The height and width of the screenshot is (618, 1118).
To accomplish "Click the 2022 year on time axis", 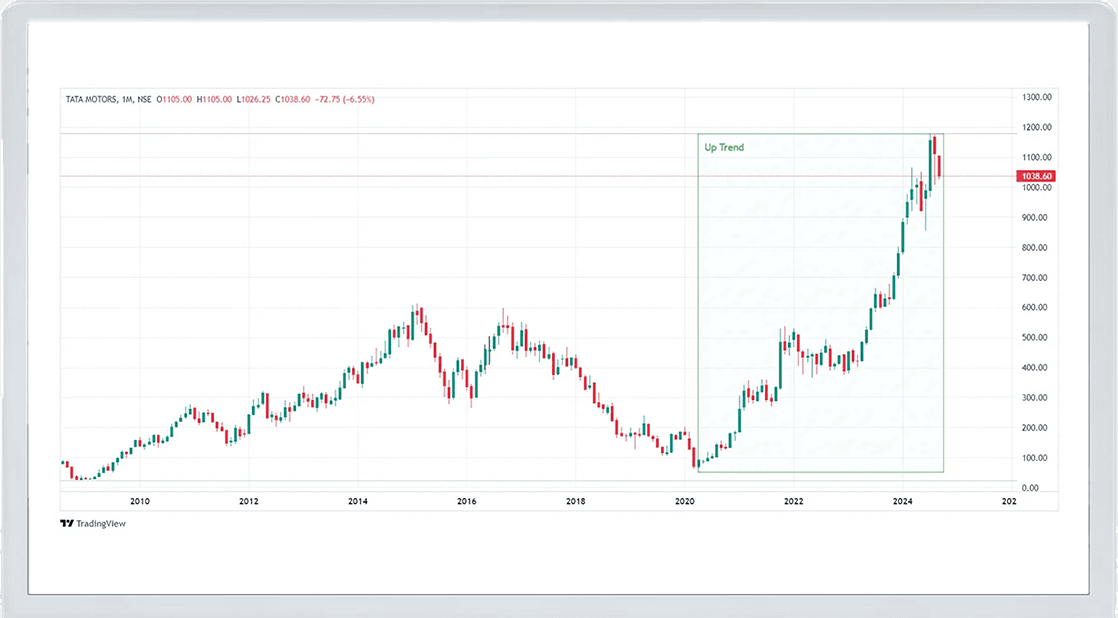I will click(x=793, y=502).
